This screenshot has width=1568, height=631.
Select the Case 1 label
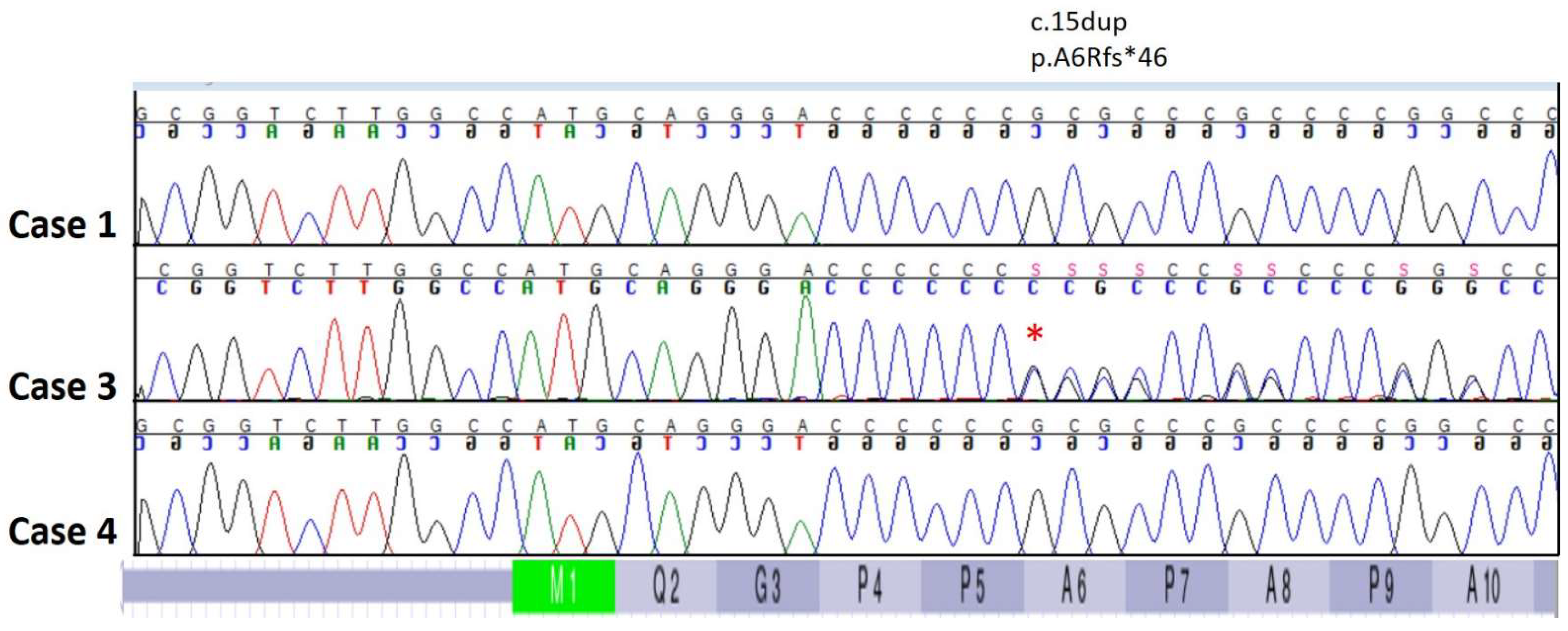pyautogui.click(x=62, y=225)
